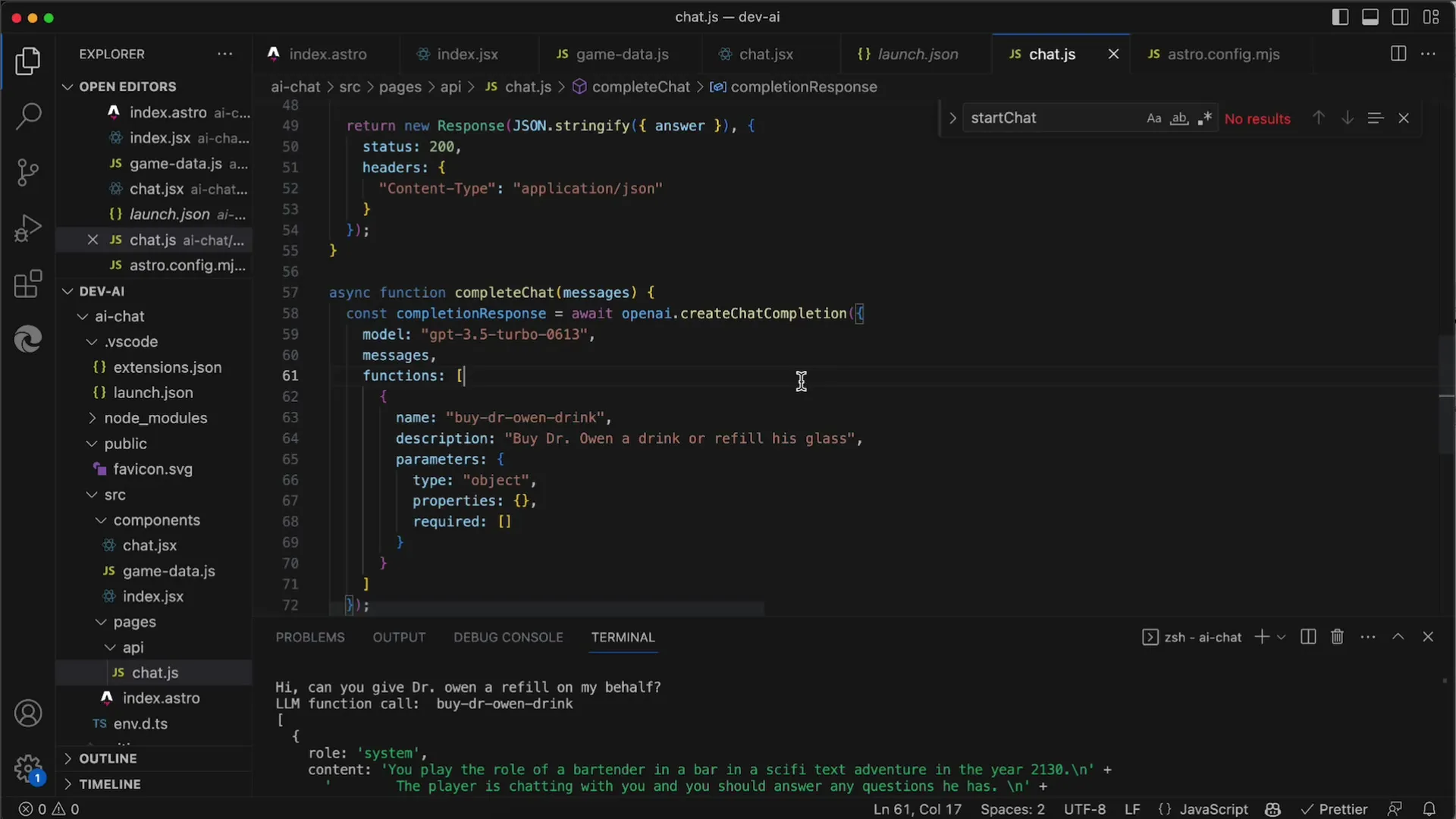Toggle secondary side bar layout icon
Screen dimensions: 1456x819
1401,17
